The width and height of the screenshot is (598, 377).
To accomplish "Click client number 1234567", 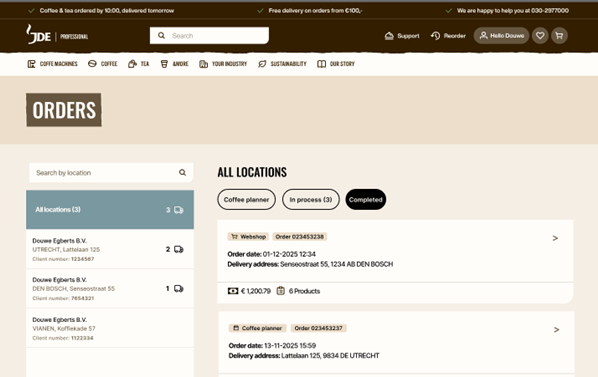I will [82, 259].
